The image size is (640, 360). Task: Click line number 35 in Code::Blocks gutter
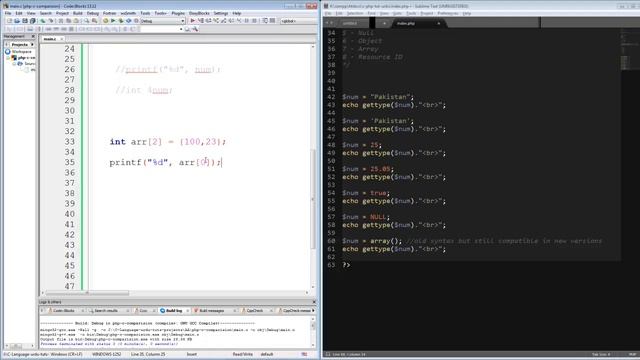point(69,162)
